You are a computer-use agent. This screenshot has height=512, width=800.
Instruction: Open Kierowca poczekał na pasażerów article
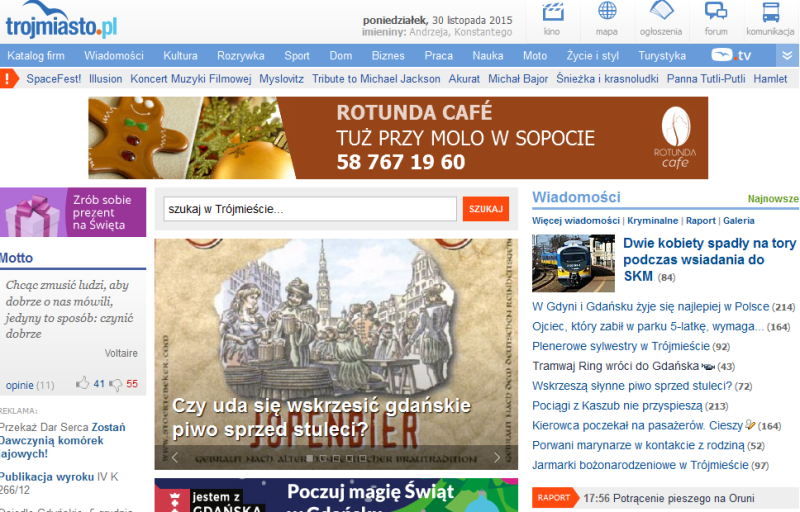[x=637, y=426]
